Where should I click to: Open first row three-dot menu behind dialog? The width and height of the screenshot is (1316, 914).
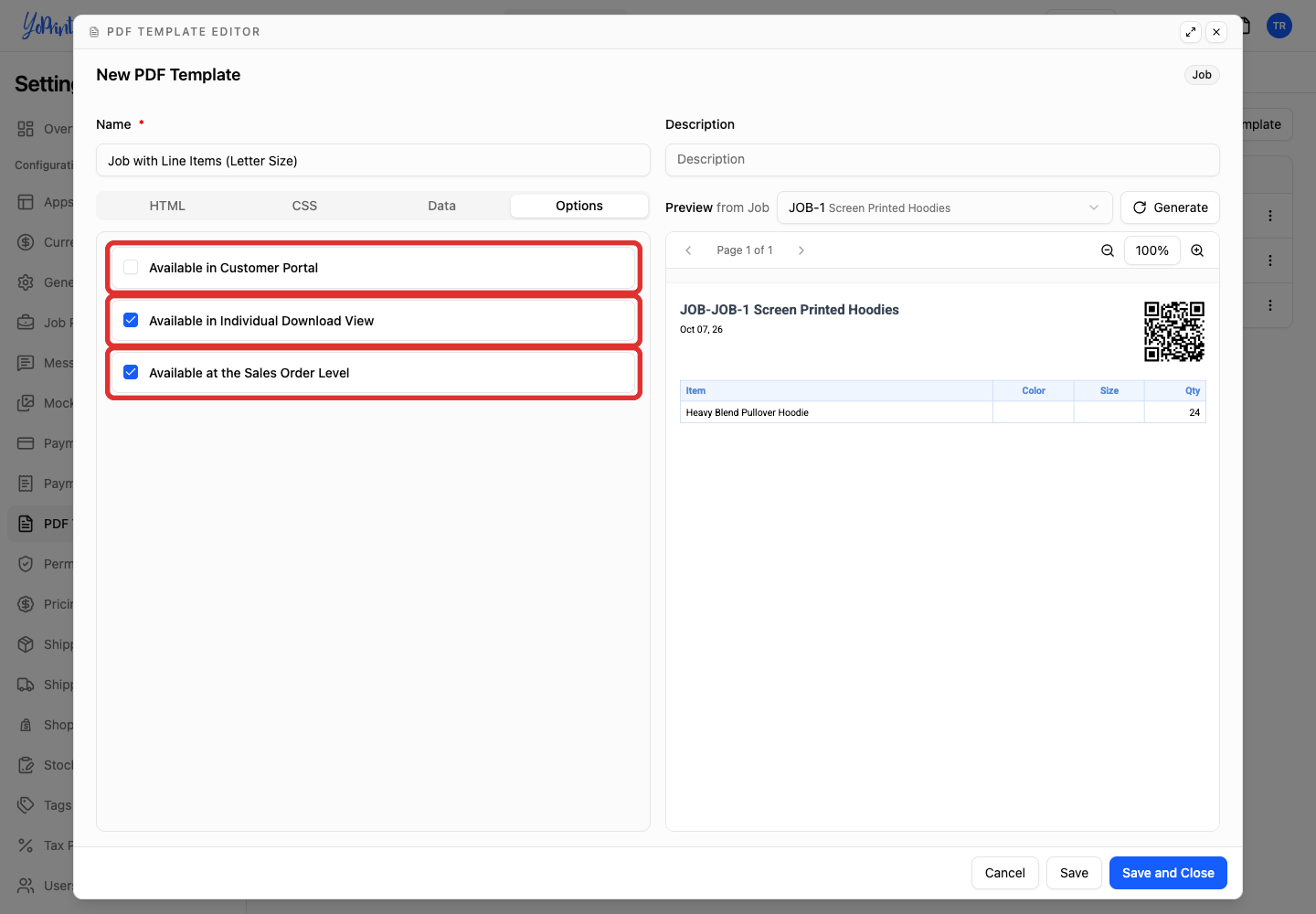pyautogui.click(x=1270, y=216)
